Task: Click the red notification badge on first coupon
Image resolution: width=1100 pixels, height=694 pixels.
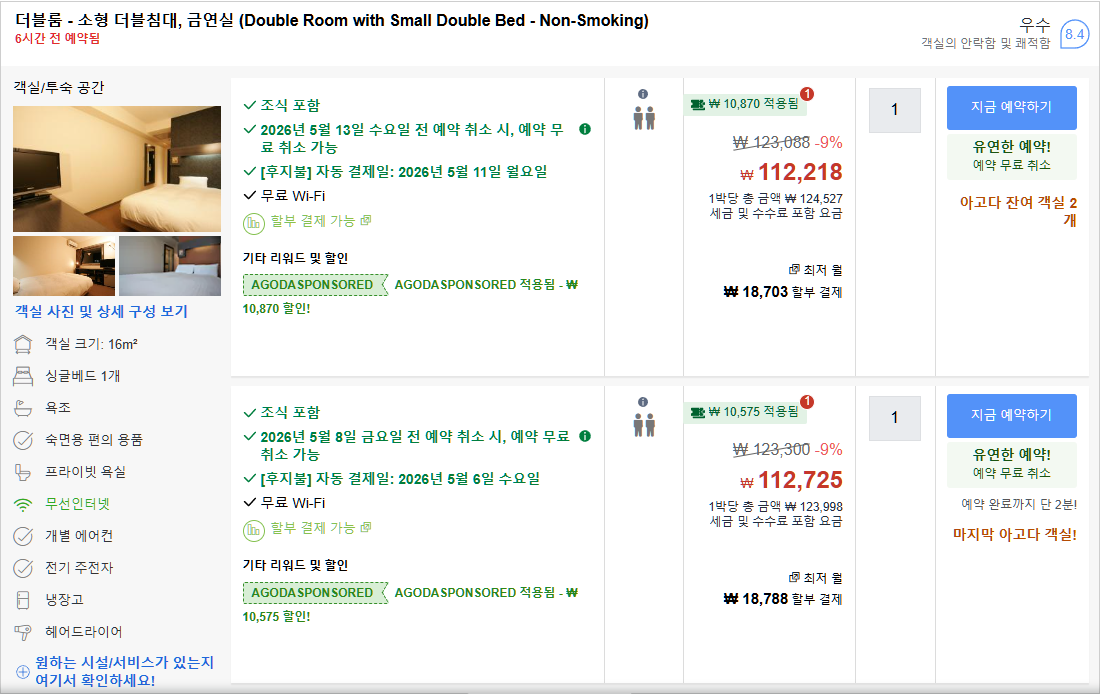Action: 807,94
